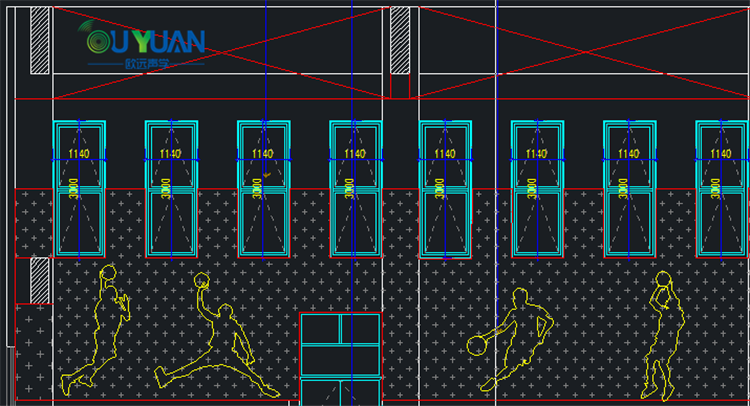The image size is (750, 406).
Task: Click the 1140 label in first window
Action: [78, 154]
